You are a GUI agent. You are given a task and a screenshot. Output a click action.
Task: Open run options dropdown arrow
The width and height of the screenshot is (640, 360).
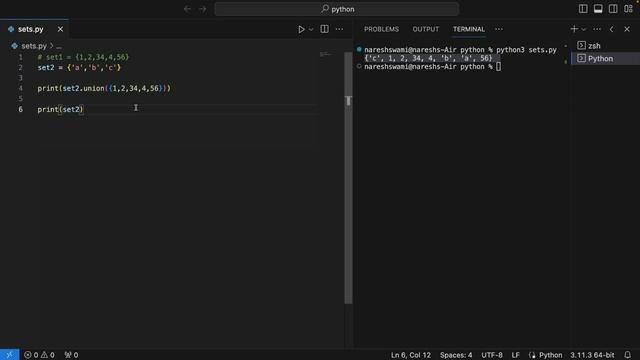(x=311, y=29)
